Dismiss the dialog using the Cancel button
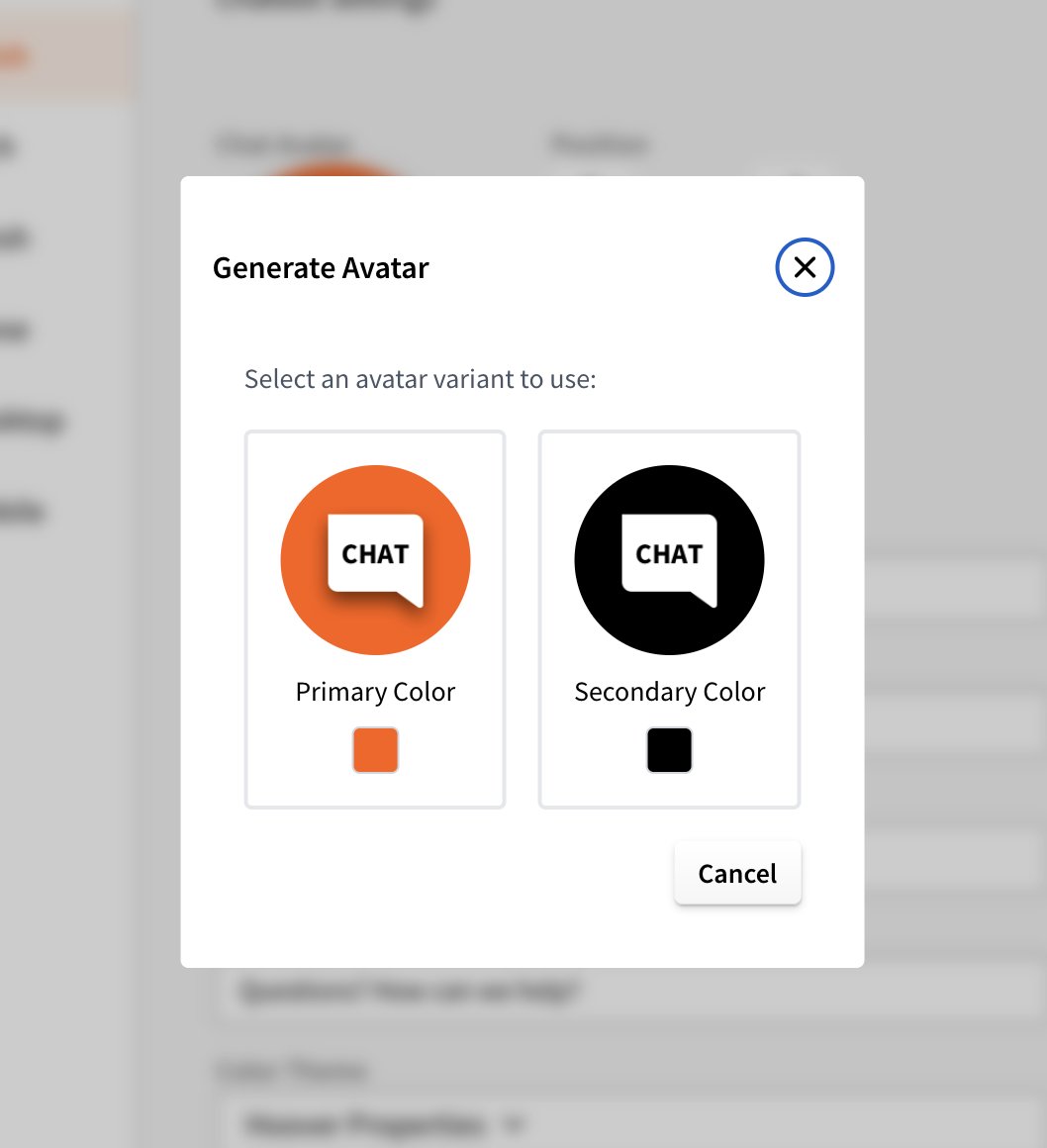1047x1148 pixels. tap(736, 873)
